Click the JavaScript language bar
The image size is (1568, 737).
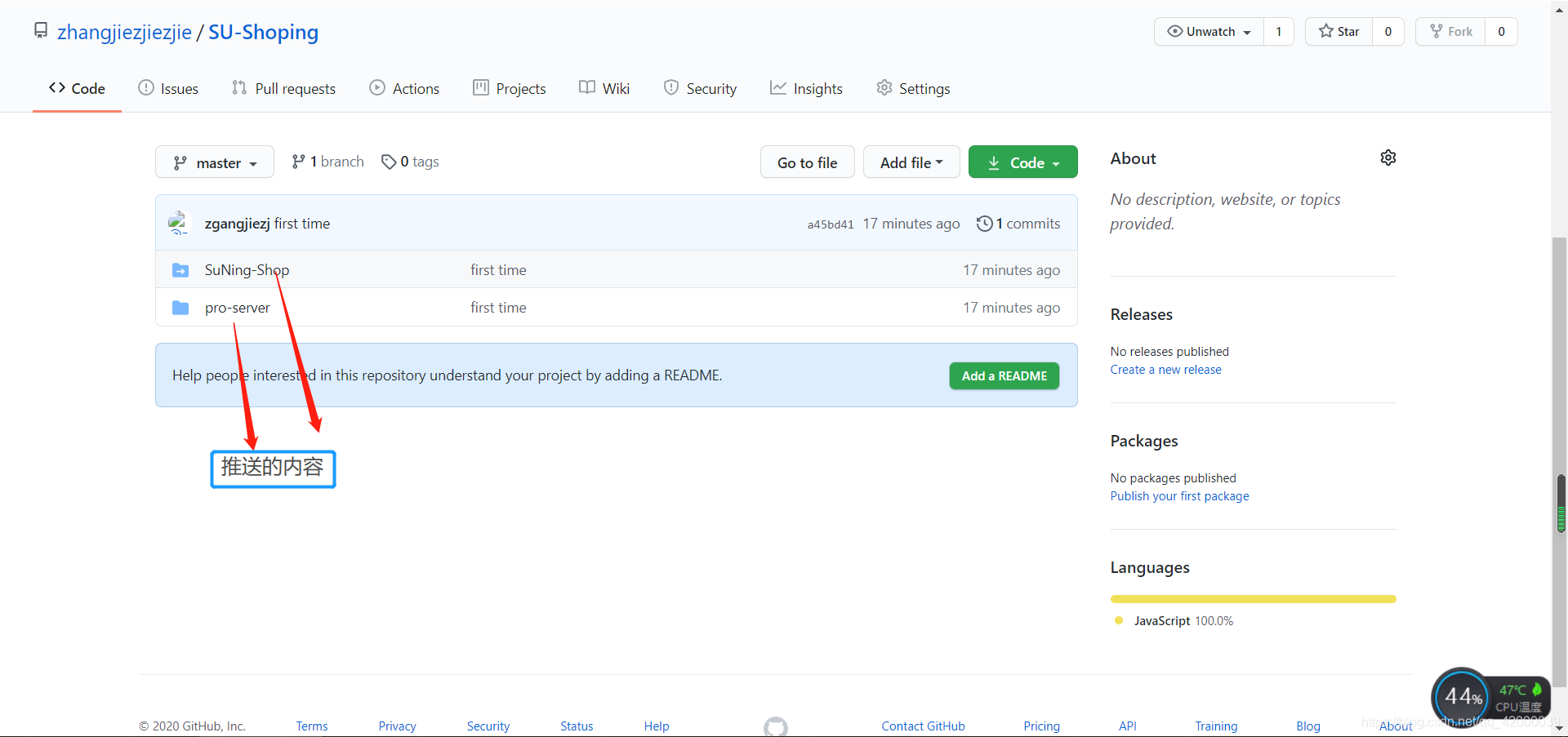click(x=1254, y=599)
